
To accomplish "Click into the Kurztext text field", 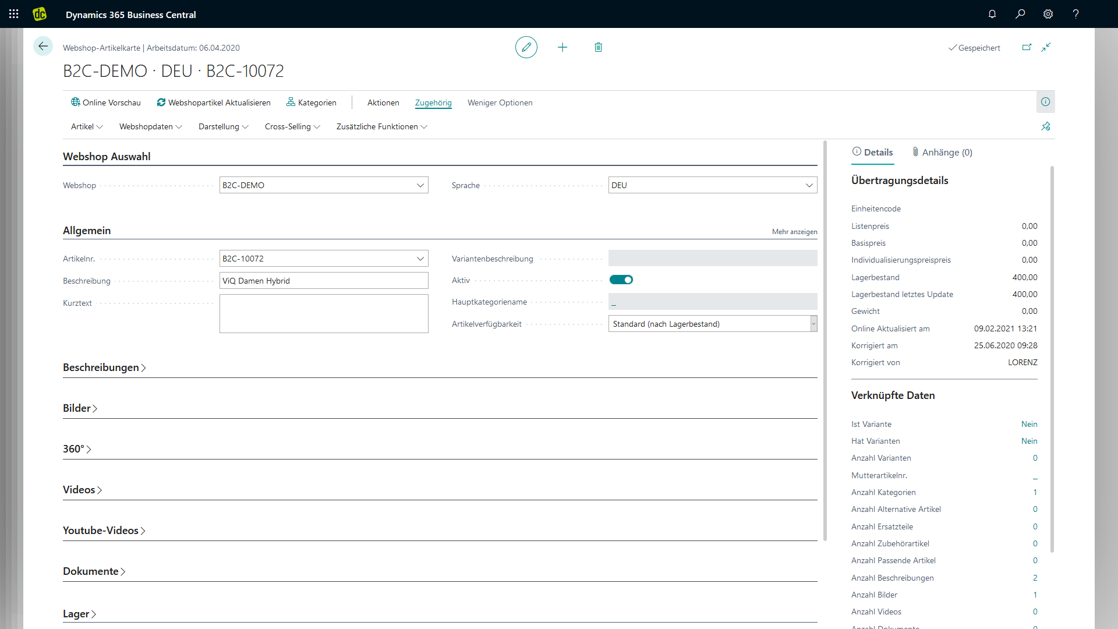I will point(323,313).
